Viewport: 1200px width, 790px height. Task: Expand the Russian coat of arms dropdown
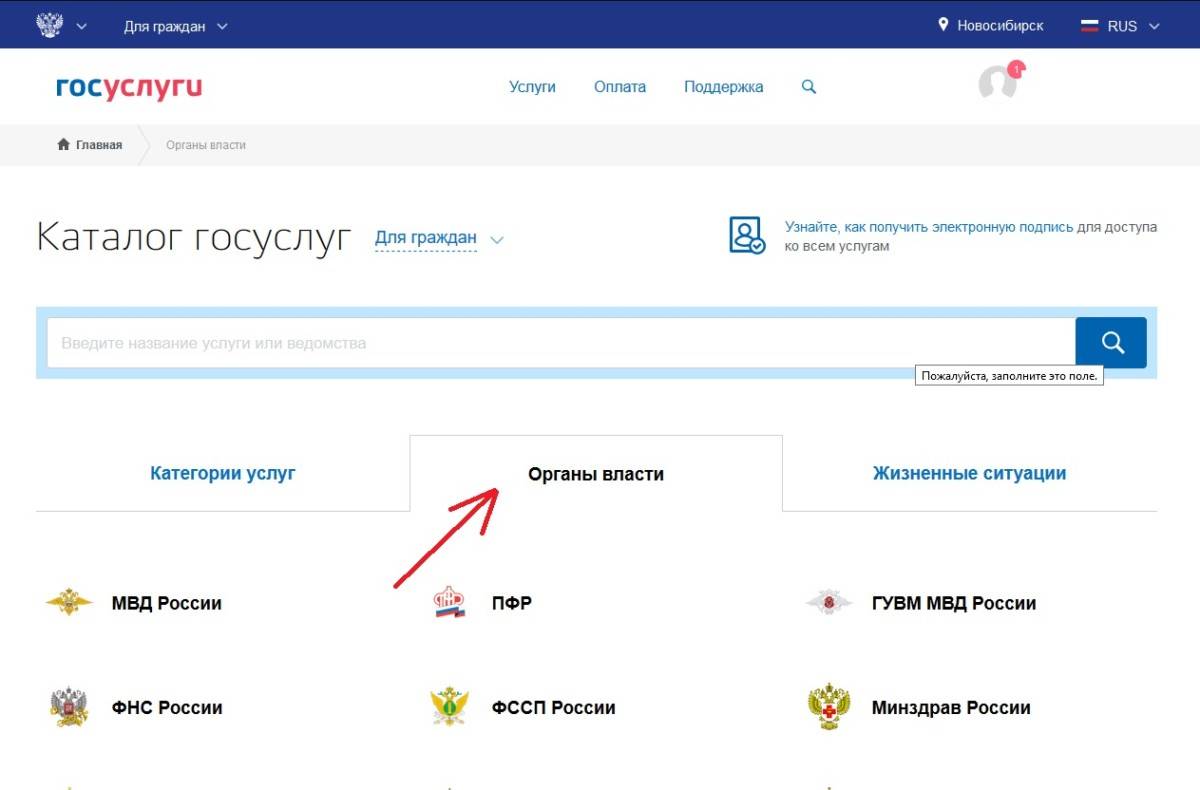tap(61, 26)
